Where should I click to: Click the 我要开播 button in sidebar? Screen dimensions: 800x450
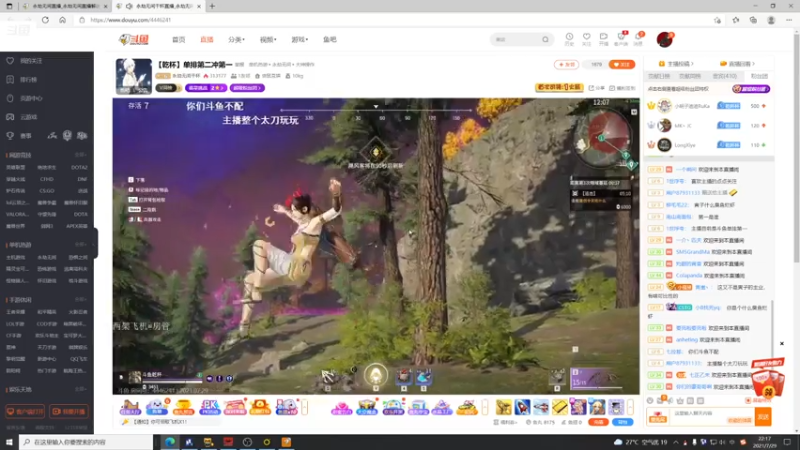click(69, 411)
